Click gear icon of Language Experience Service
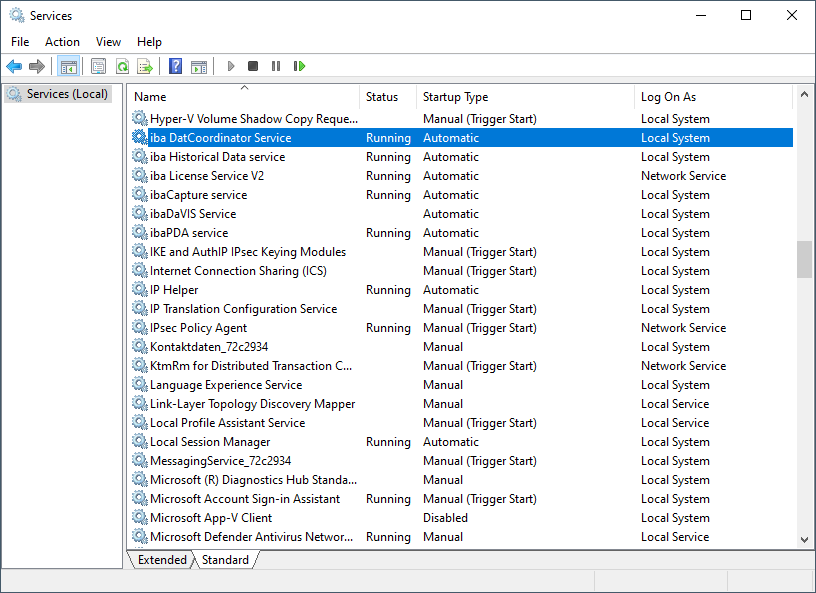 (x=139, y=384)
